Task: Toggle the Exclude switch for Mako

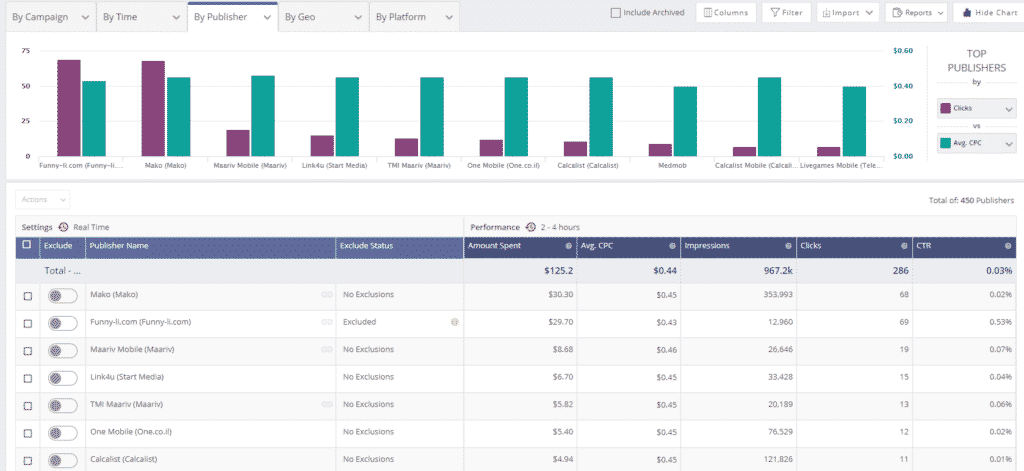Action: (63, 295)
